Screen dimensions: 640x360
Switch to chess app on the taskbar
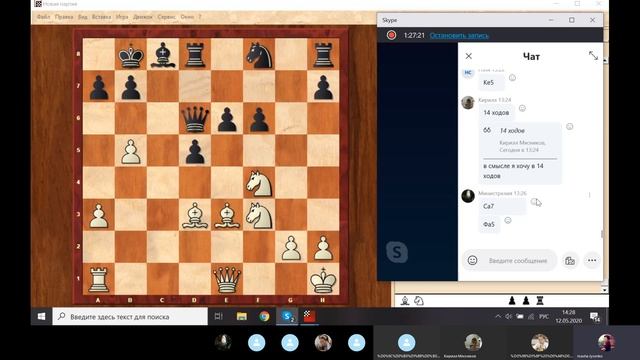click(309, 316)
